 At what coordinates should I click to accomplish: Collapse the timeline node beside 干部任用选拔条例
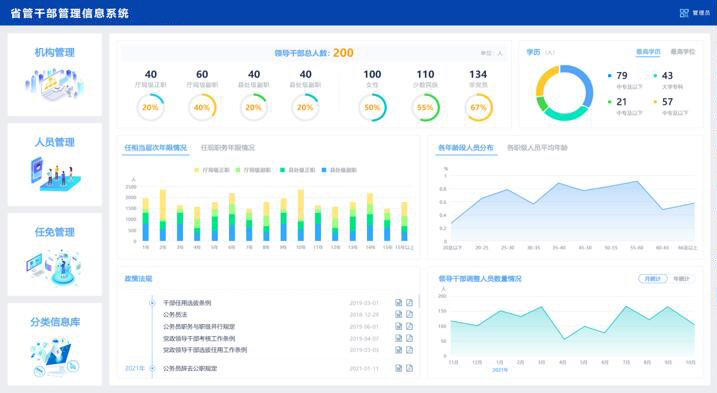152,302
